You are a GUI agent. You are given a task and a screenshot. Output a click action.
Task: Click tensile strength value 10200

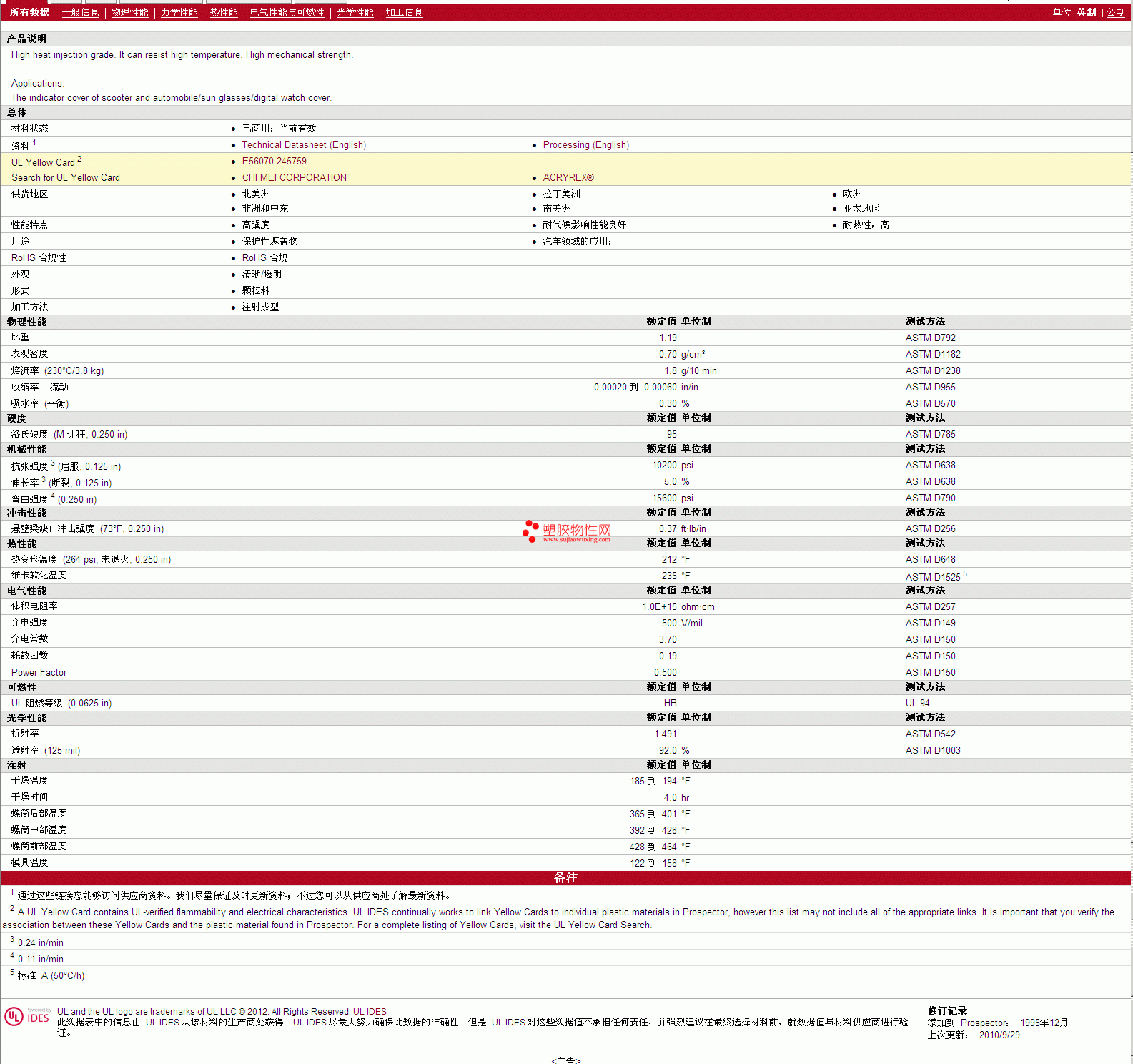(x=664, y=465)
